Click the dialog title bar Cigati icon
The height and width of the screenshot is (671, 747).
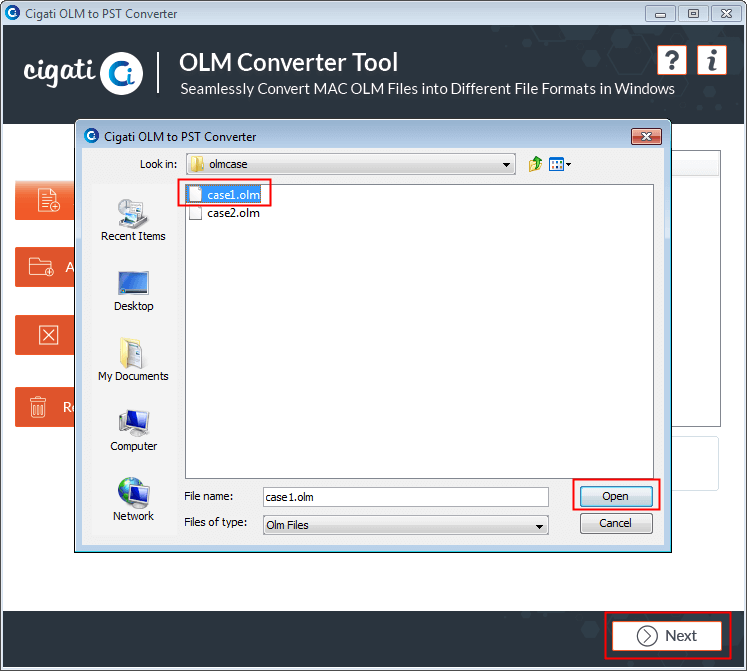pos(91,136)
